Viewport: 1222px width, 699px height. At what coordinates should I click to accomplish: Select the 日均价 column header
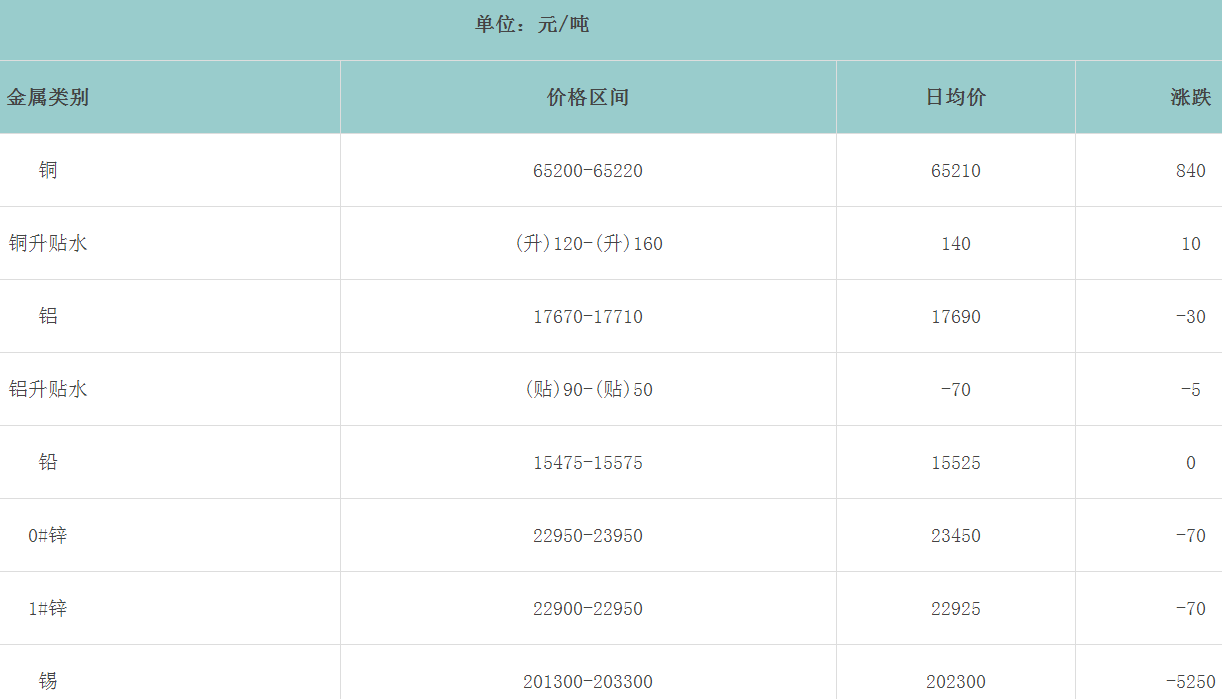click(955, 97)
